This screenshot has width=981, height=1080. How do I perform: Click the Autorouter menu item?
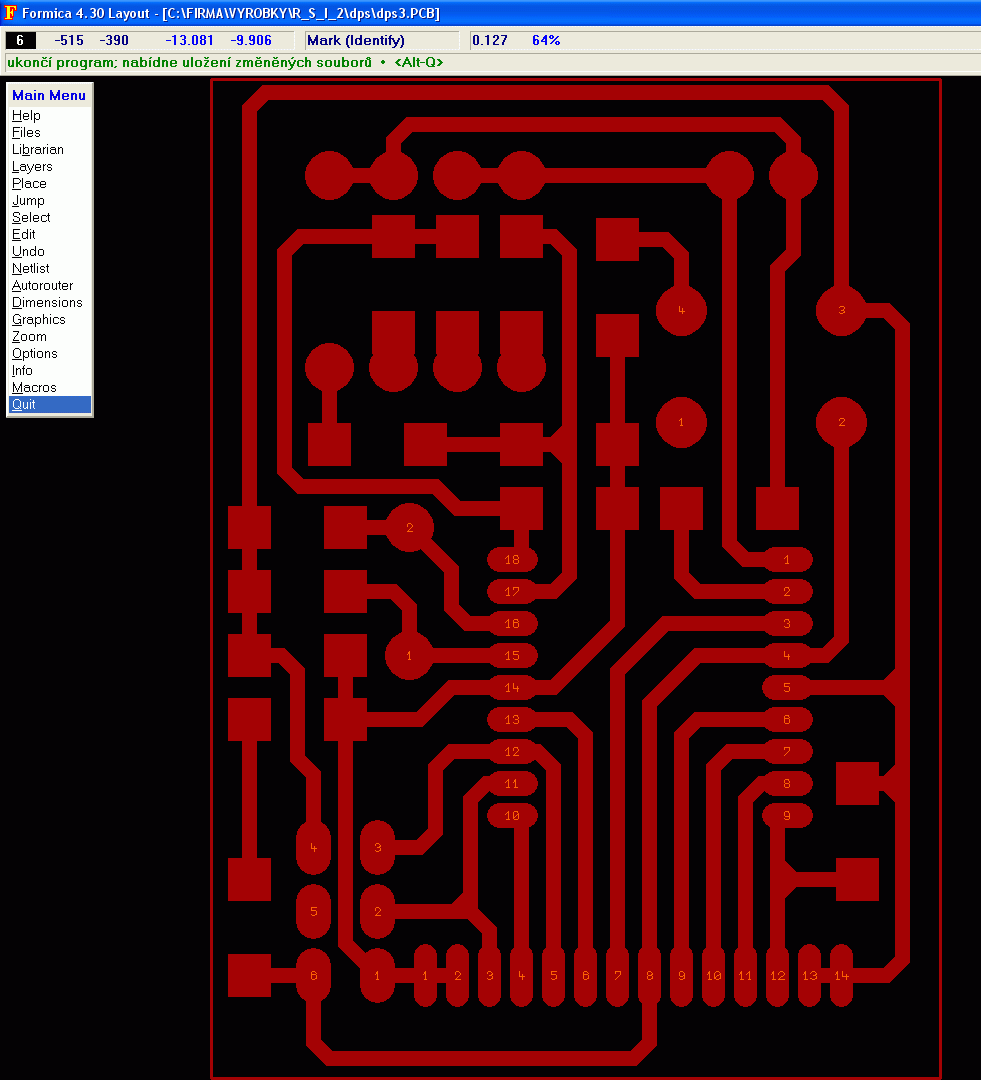click(x=42, y=286)
